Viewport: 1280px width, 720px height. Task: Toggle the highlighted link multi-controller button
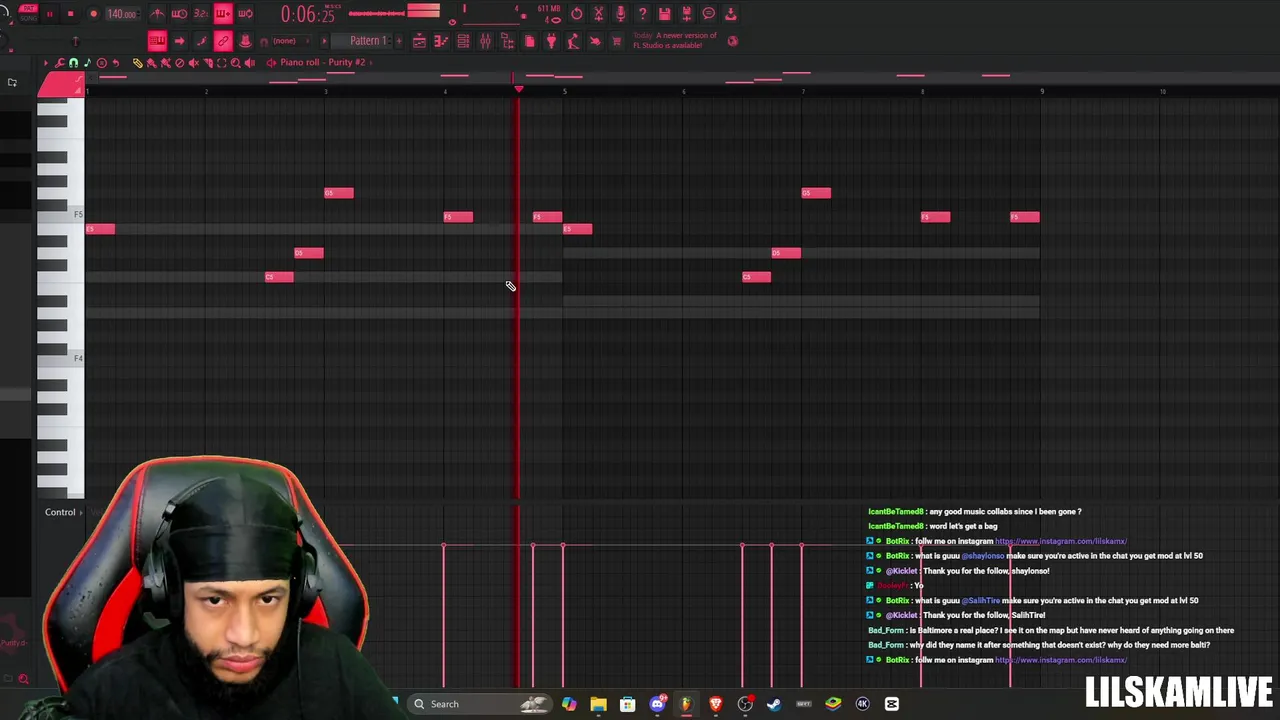coord(223,41)
